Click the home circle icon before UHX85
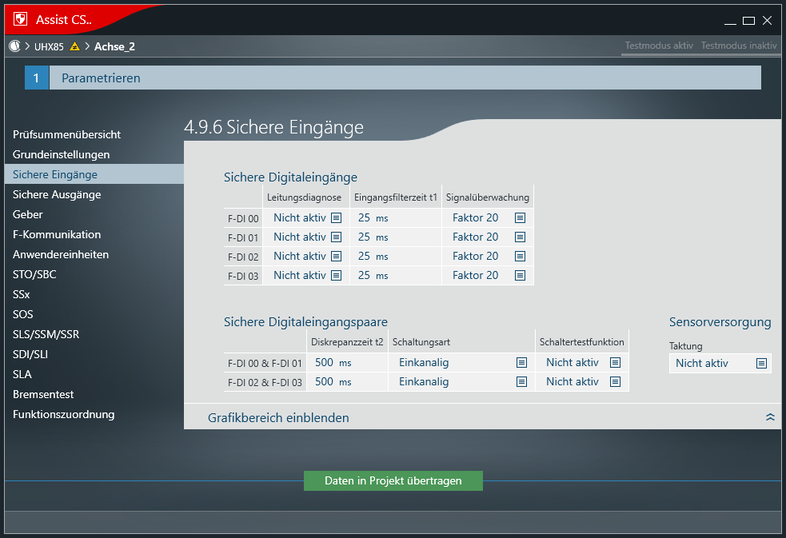Screen dimensions: 786x538 pyautogui.click(x=14, y=46)
